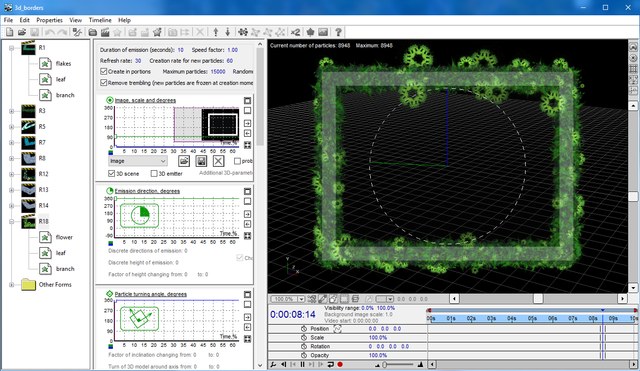Click the save image disk icon below graph
The image size is (640, 371).
click(x=201, y=161)
